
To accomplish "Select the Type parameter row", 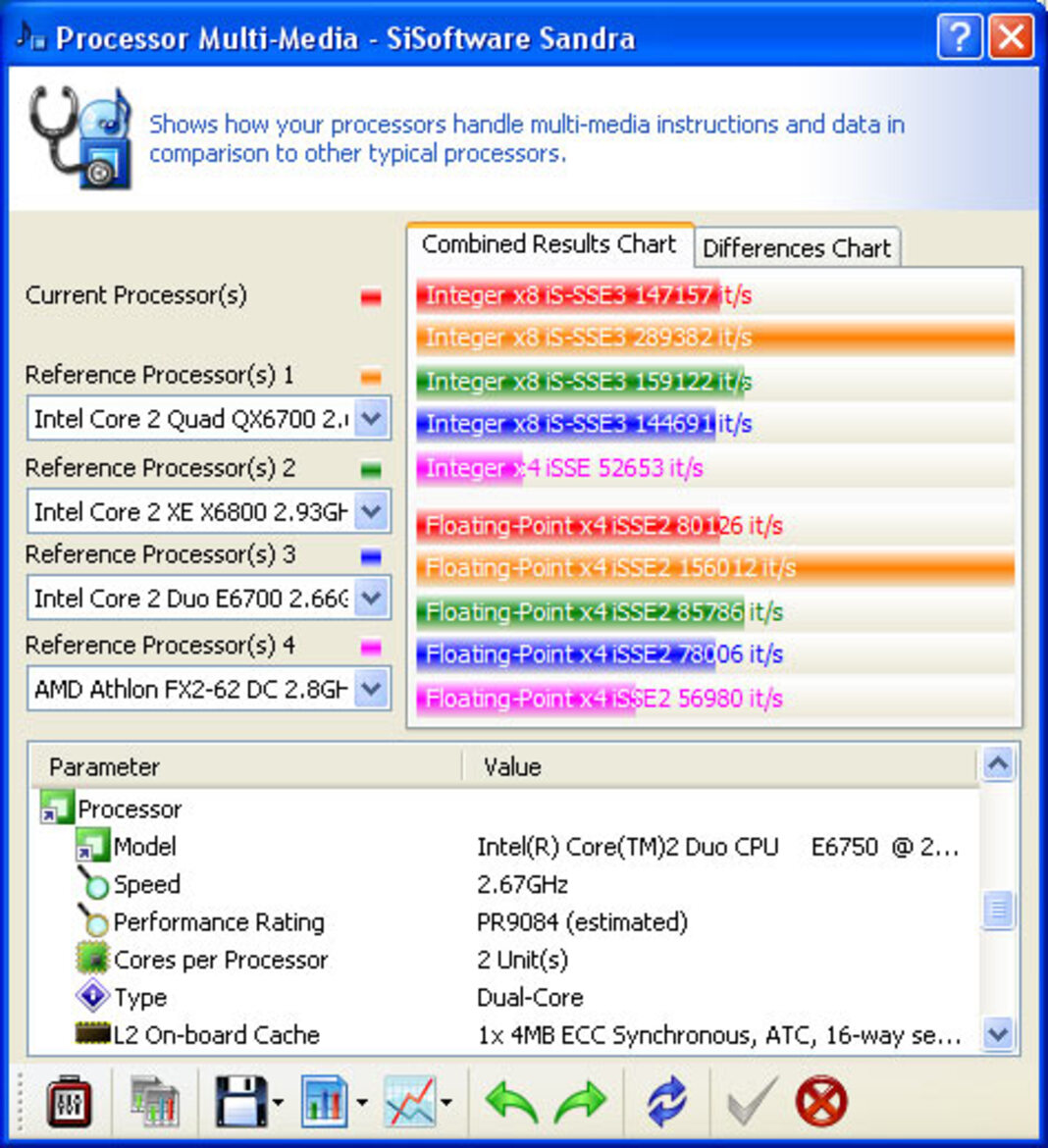I will coord(503,997).
